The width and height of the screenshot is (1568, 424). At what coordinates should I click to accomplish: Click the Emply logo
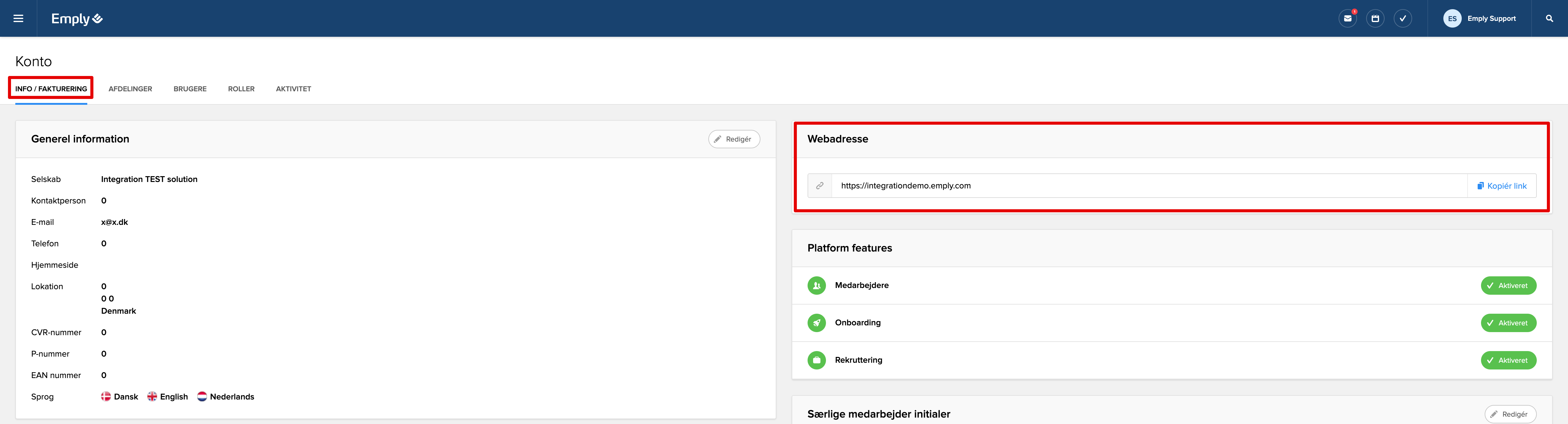pos(77,19)
